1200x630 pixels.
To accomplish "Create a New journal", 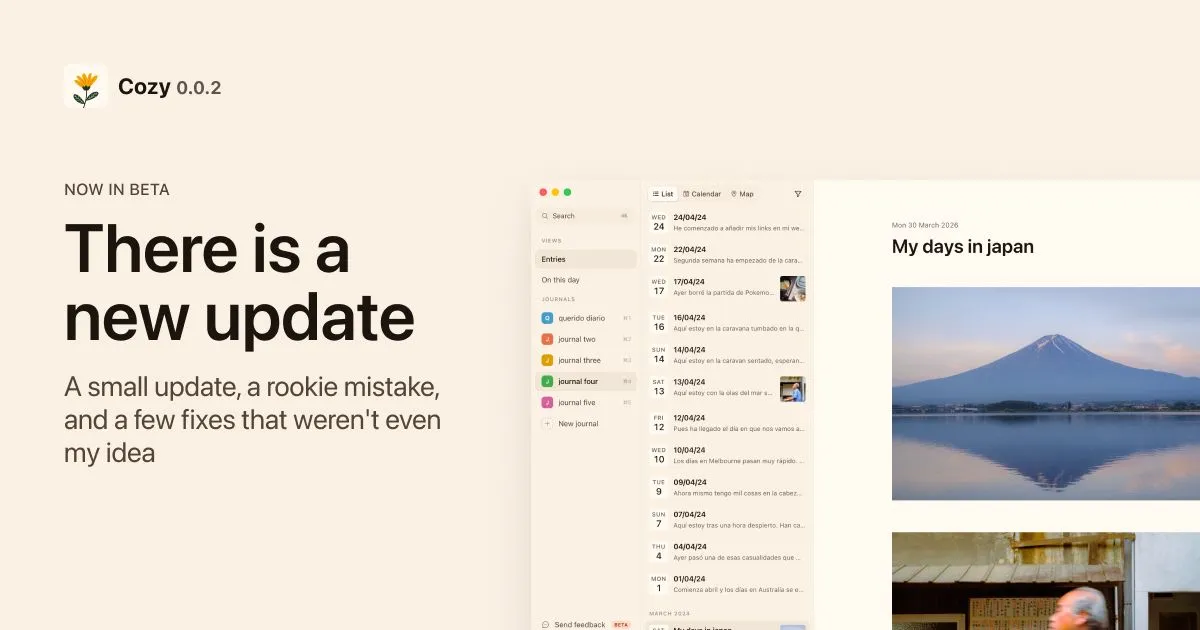I will point(585,424).
